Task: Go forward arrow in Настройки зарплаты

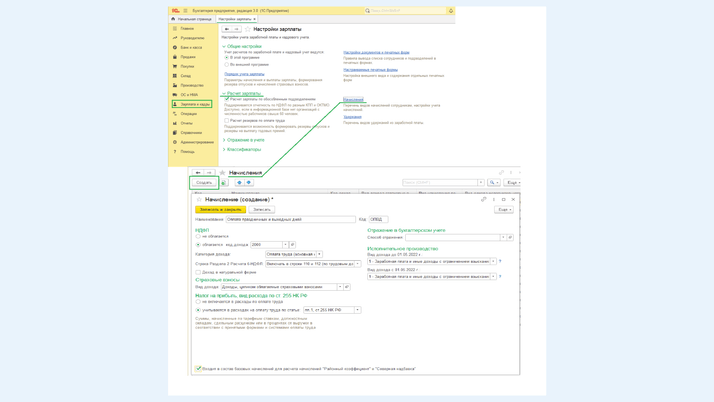Action: pyautogui.click(x=237, y=29)
